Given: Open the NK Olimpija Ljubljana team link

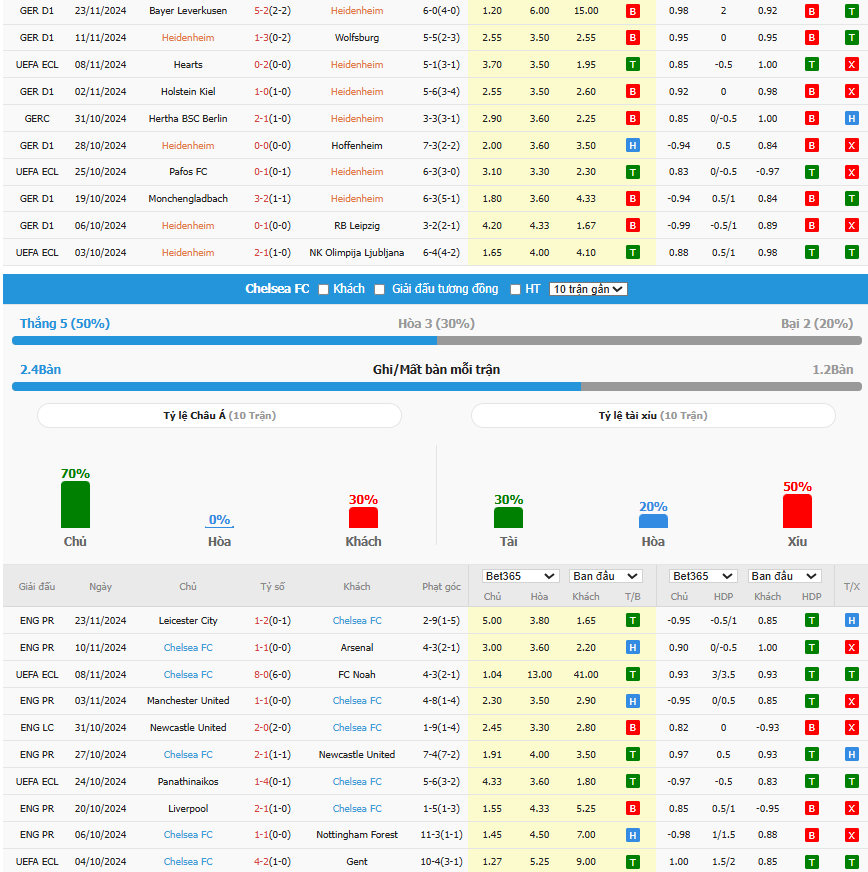Looking at the screenshot, I should point(356,252).
